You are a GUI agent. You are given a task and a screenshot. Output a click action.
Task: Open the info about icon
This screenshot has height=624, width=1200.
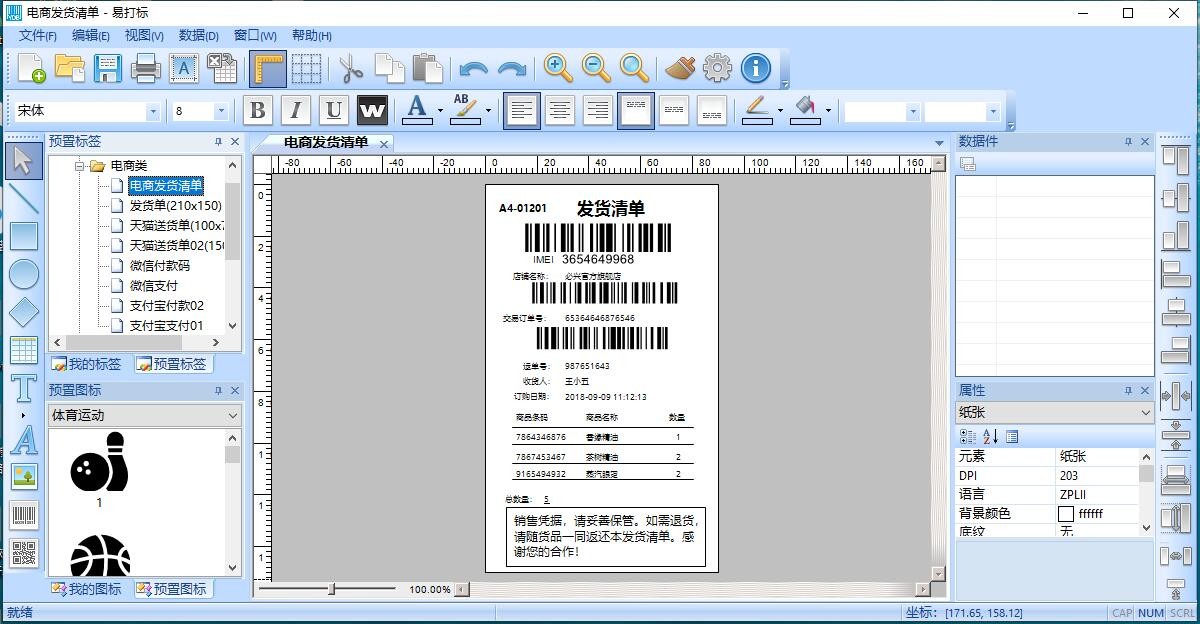pyautogui.click(x=756, y=68)
